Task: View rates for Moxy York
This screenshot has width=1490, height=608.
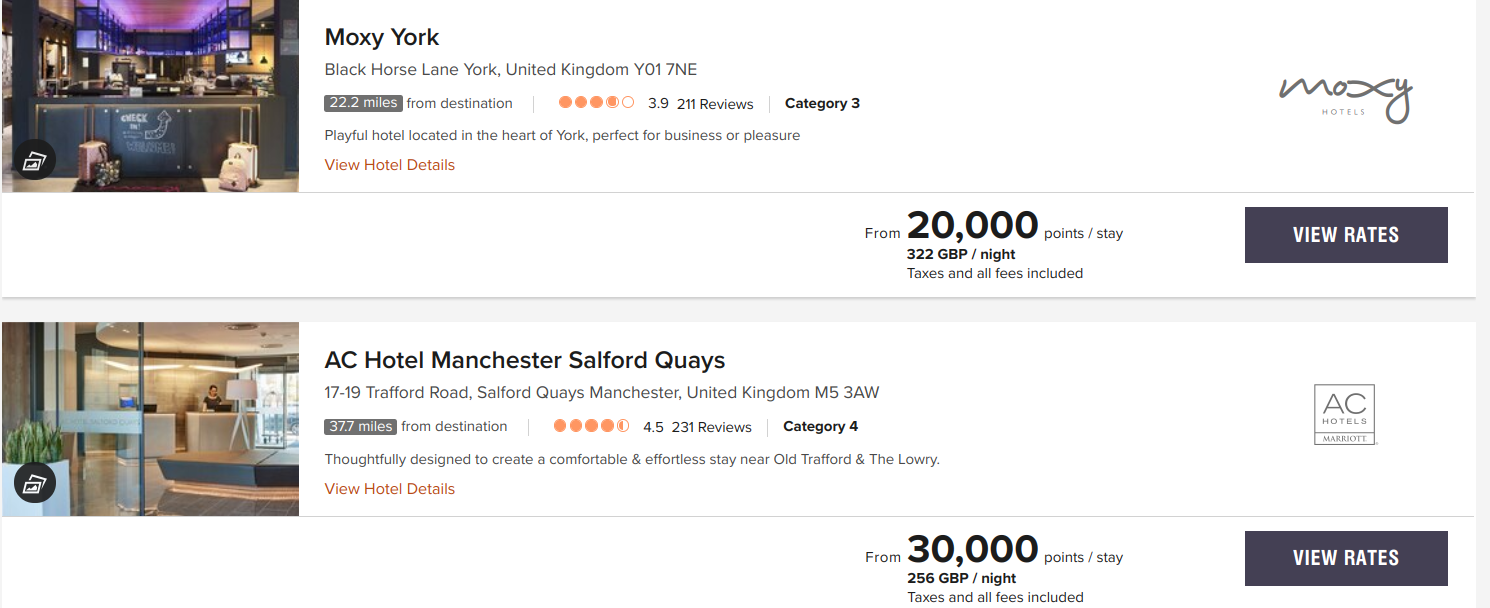Action: click(x=1345, y=235)
